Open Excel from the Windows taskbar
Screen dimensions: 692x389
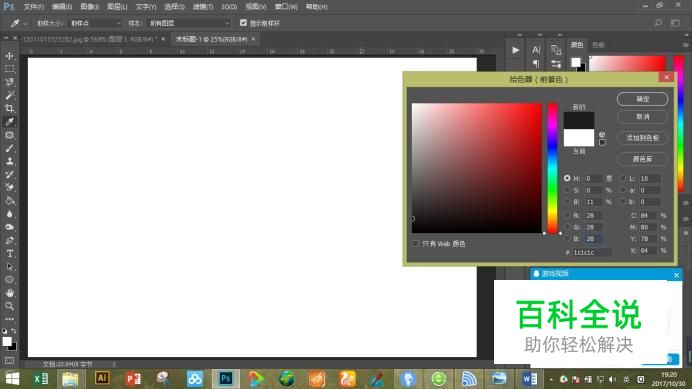tap(41, 379)
